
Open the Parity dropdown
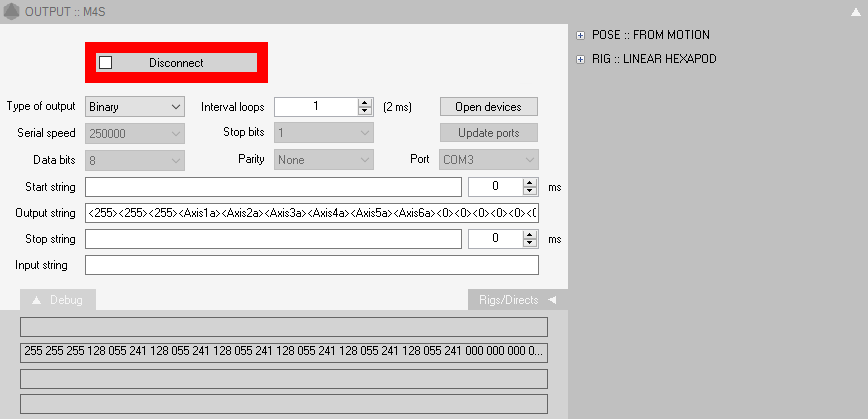tap(324, 160)
